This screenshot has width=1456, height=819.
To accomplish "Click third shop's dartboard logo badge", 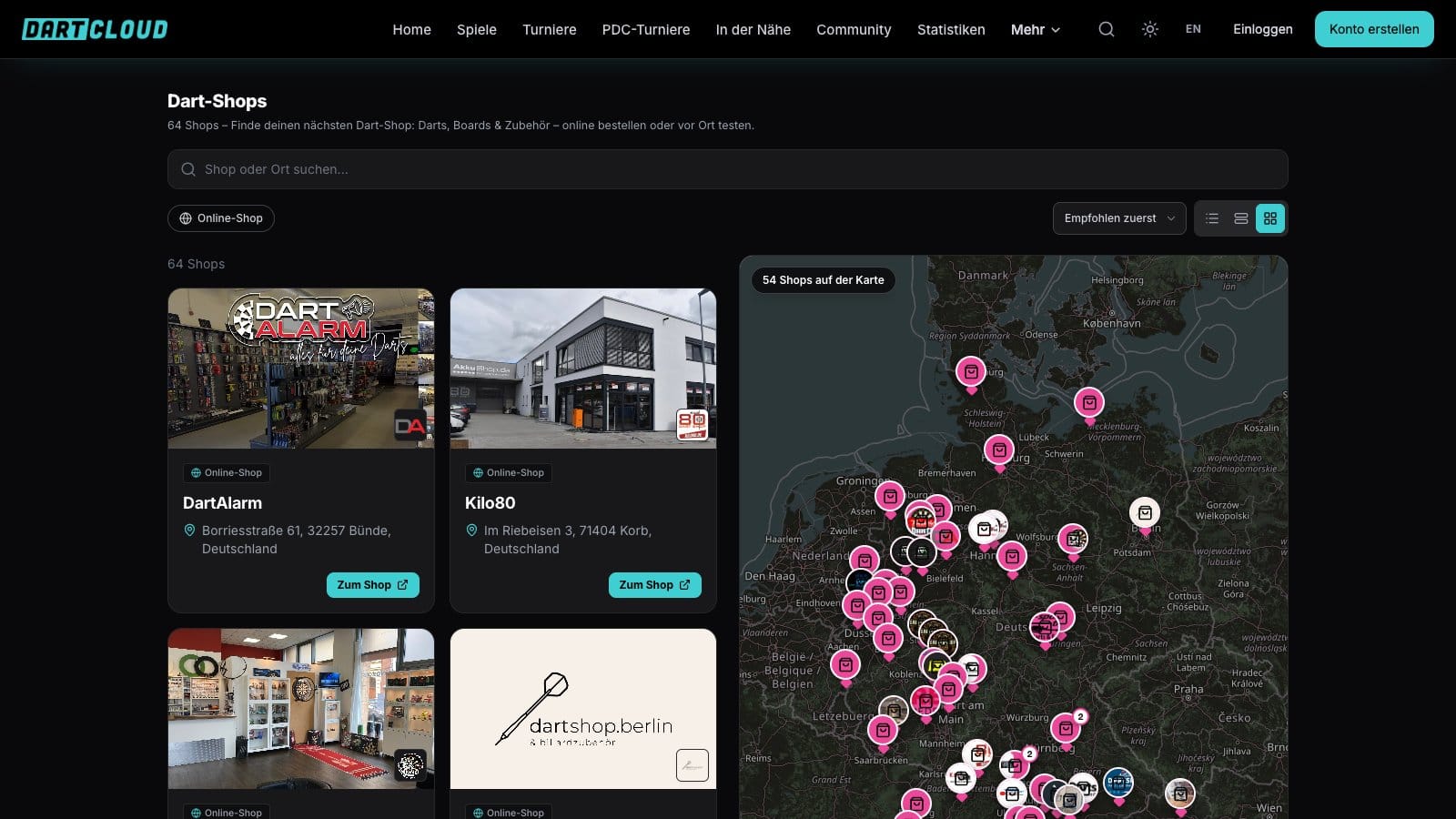I will coord(410,765).
